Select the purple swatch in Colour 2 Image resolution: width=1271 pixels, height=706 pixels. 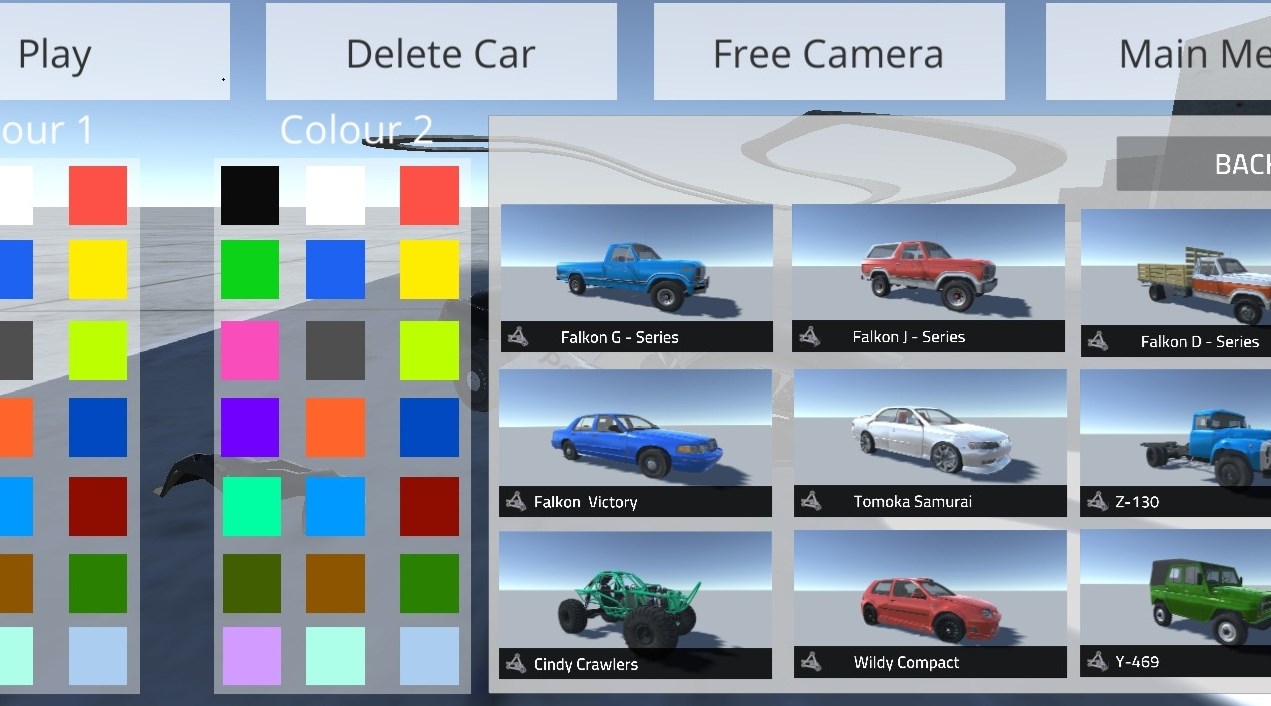pyautogui.click(x=250, y=427)
